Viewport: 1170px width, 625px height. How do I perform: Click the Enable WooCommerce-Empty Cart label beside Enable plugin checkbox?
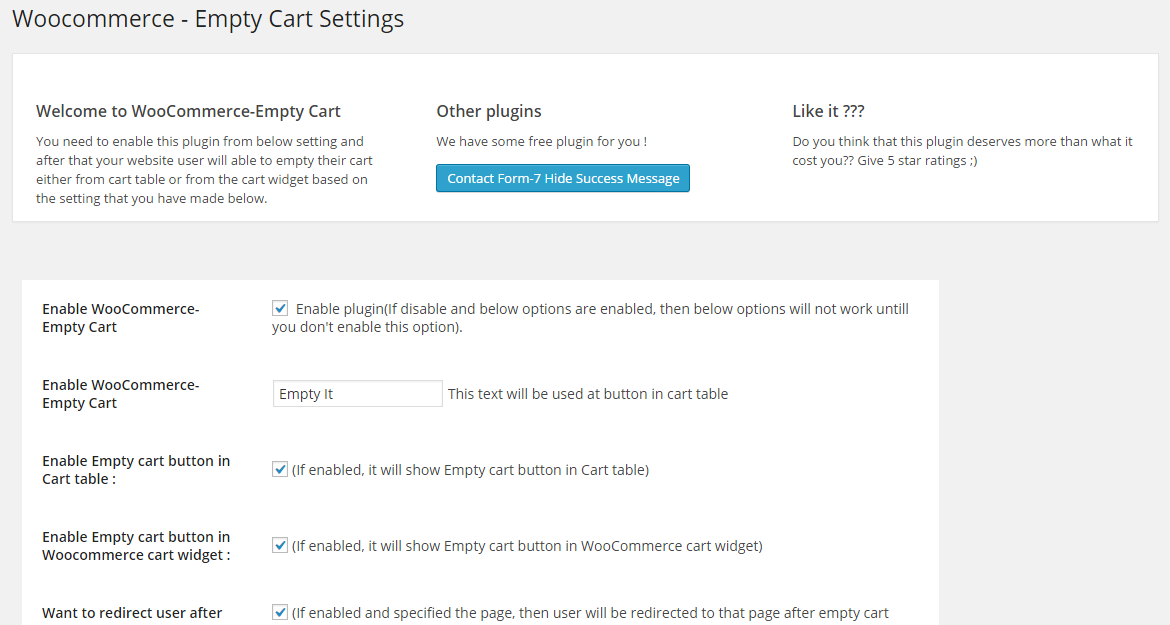(x=121, y=318)
